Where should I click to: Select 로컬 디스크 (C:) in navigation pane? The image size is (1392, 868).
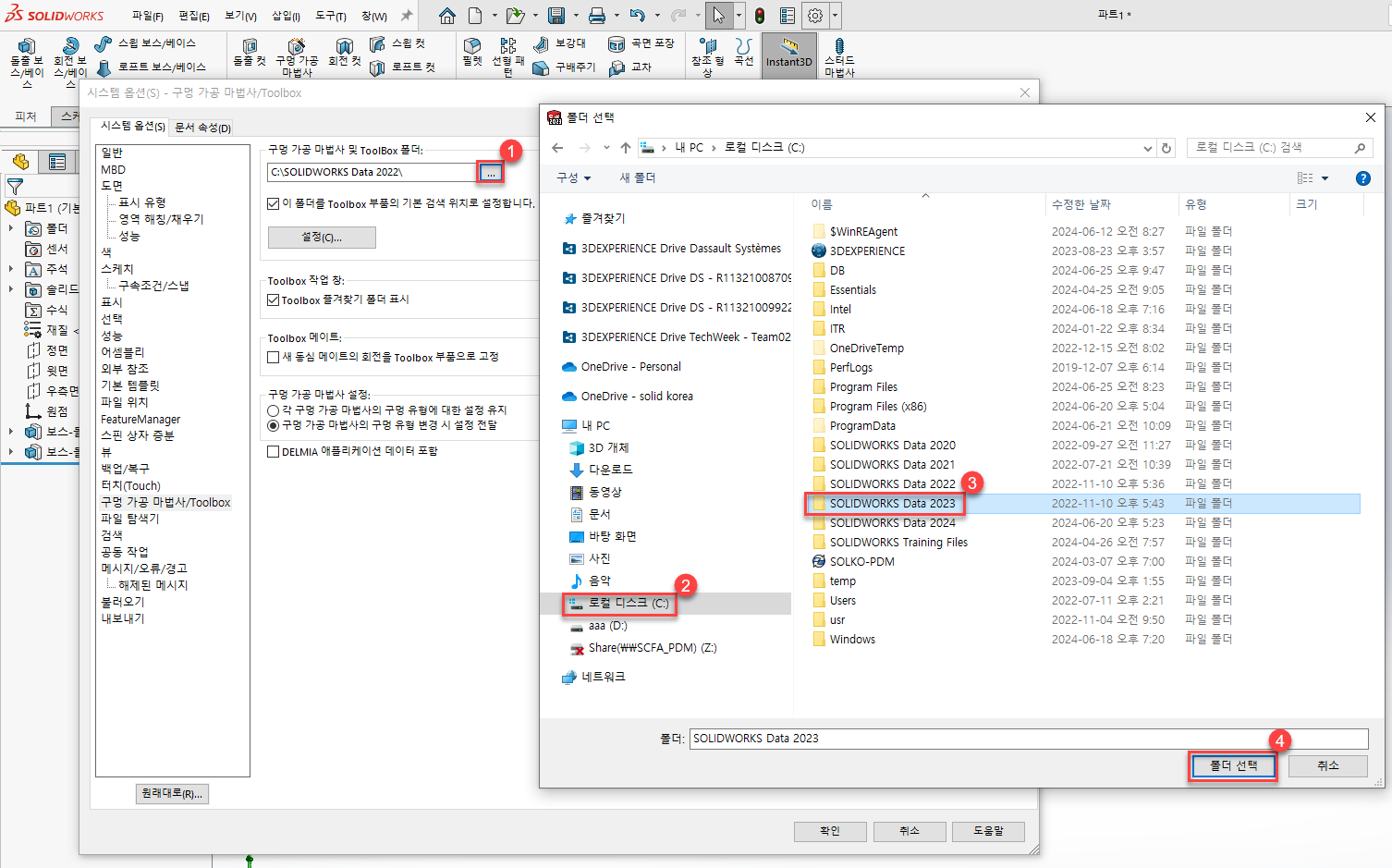click(x=629, y=604)
